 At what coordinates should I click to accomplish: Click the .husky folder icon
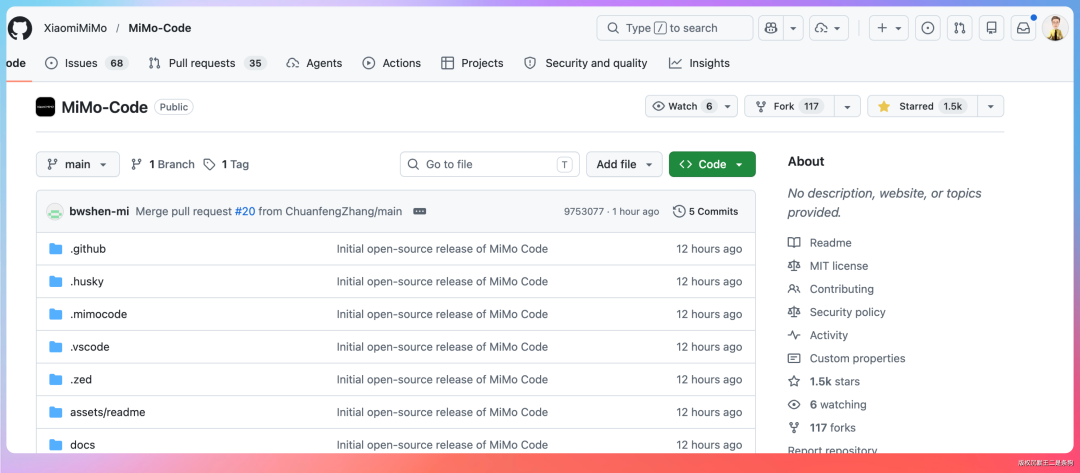click(56, 282)
